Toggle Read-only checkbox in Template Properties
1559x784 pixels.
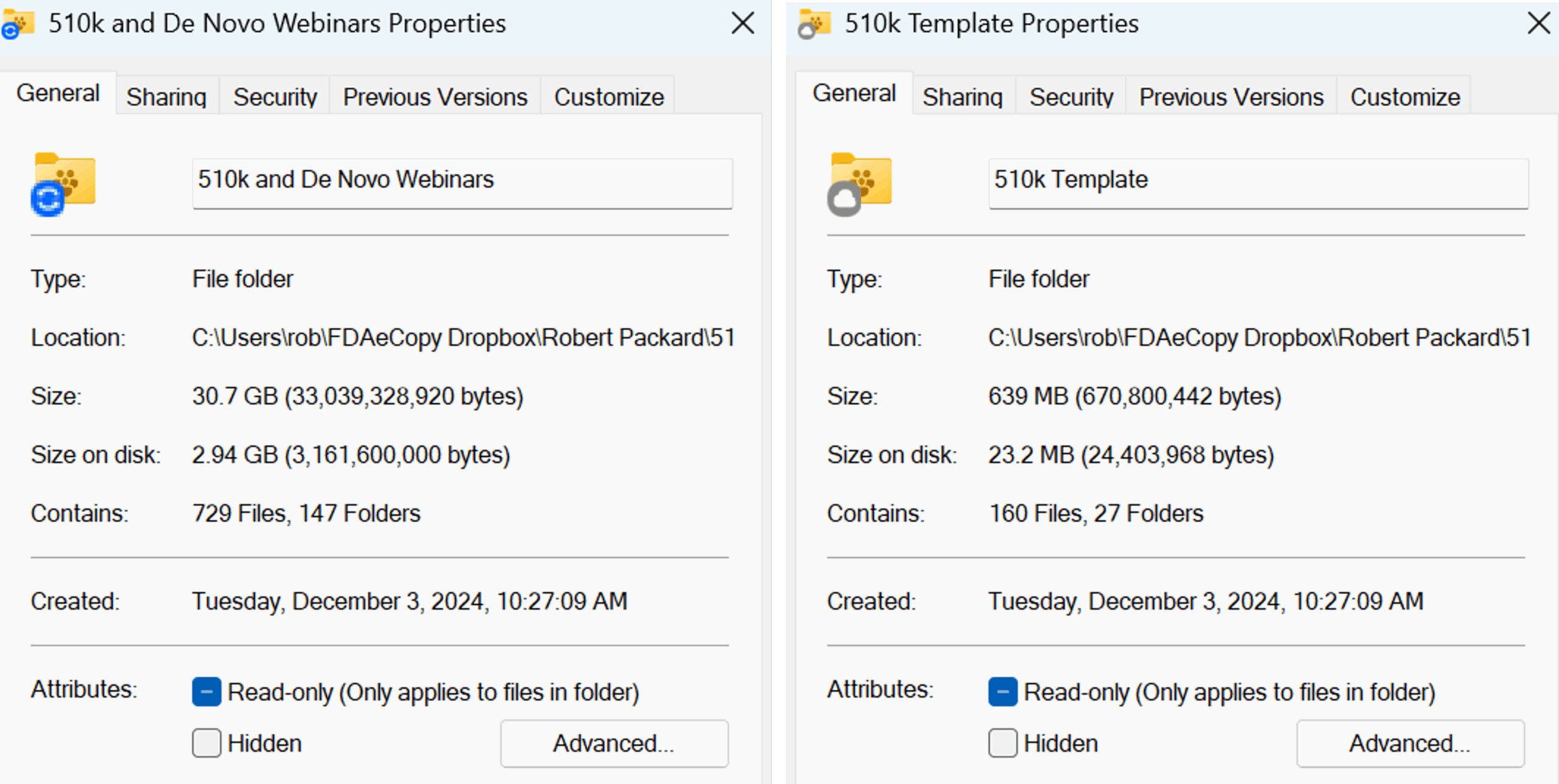[x=1002, y=692]
